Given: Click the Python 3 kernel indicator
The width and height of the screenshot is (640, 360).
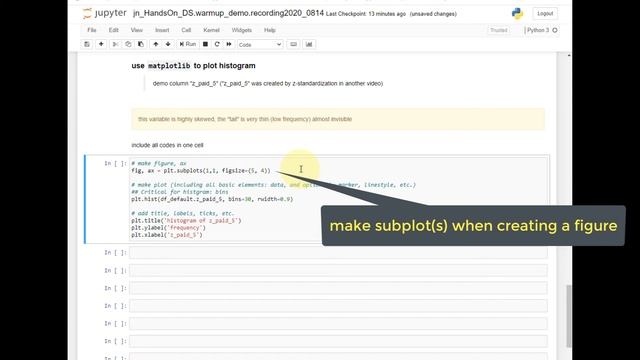Looking at the screenshot, I should pyautogui.click(x=538, y=30).
